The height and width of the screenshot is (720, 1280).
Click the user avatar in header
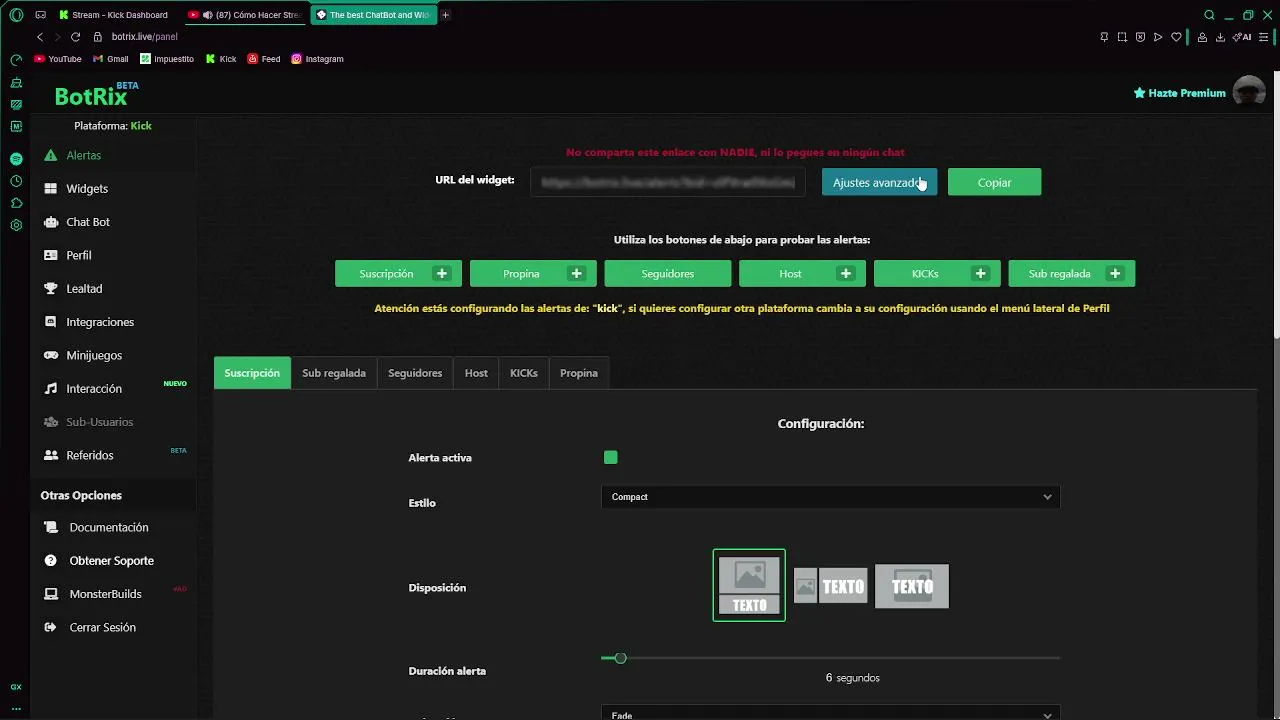point(1249,92)
